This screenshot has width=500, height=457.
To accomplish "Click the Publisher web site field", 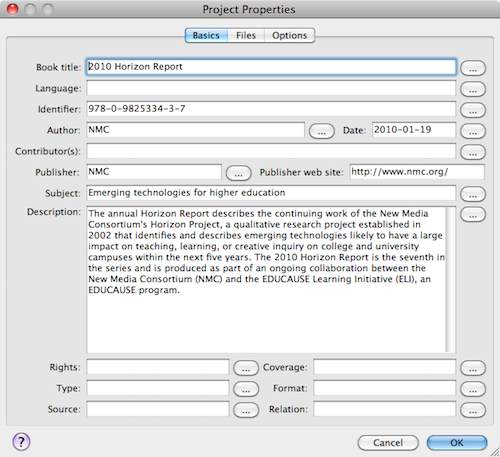I will tap(417, 172).
